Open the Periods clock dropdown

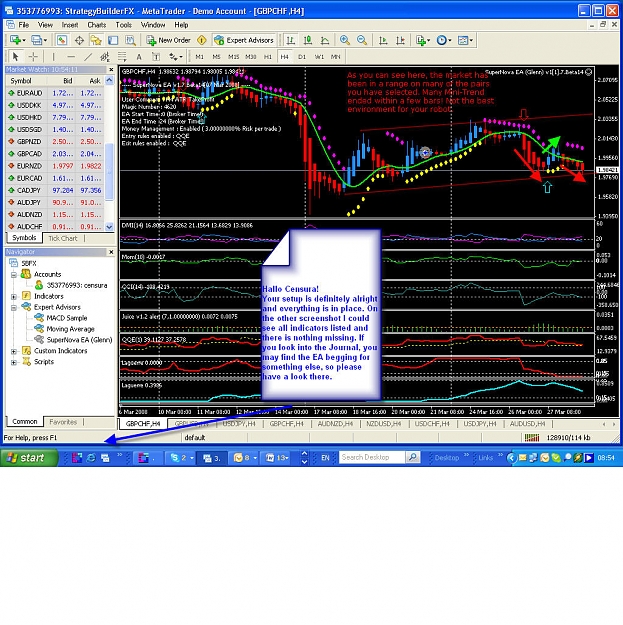(444, 40)
